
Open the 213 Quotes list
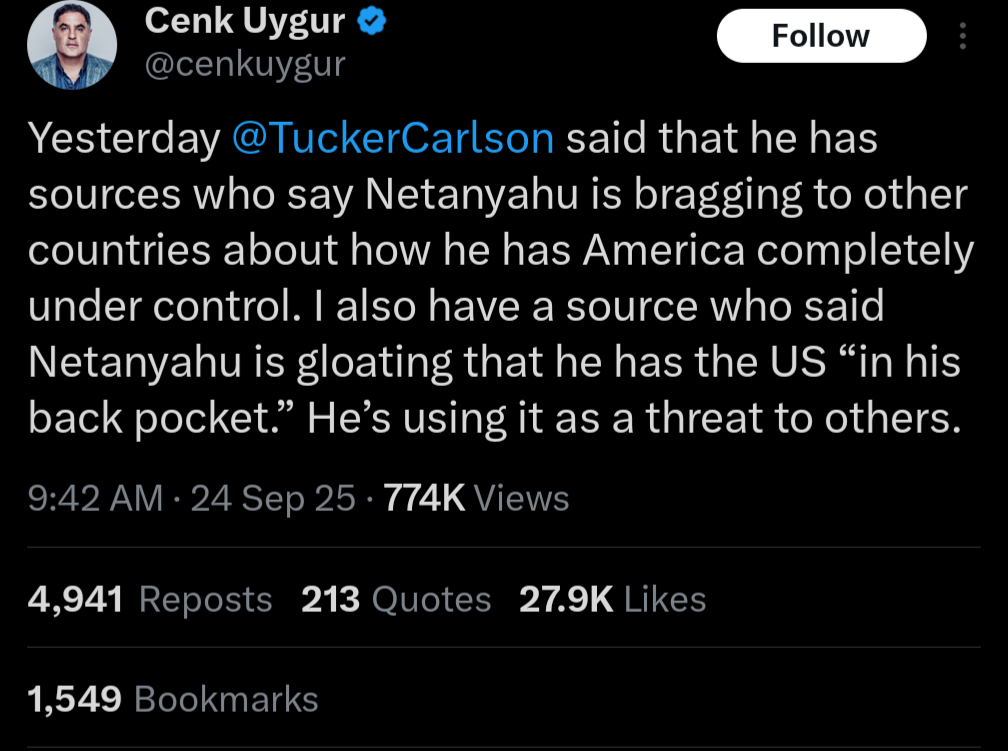pos(396,599)
